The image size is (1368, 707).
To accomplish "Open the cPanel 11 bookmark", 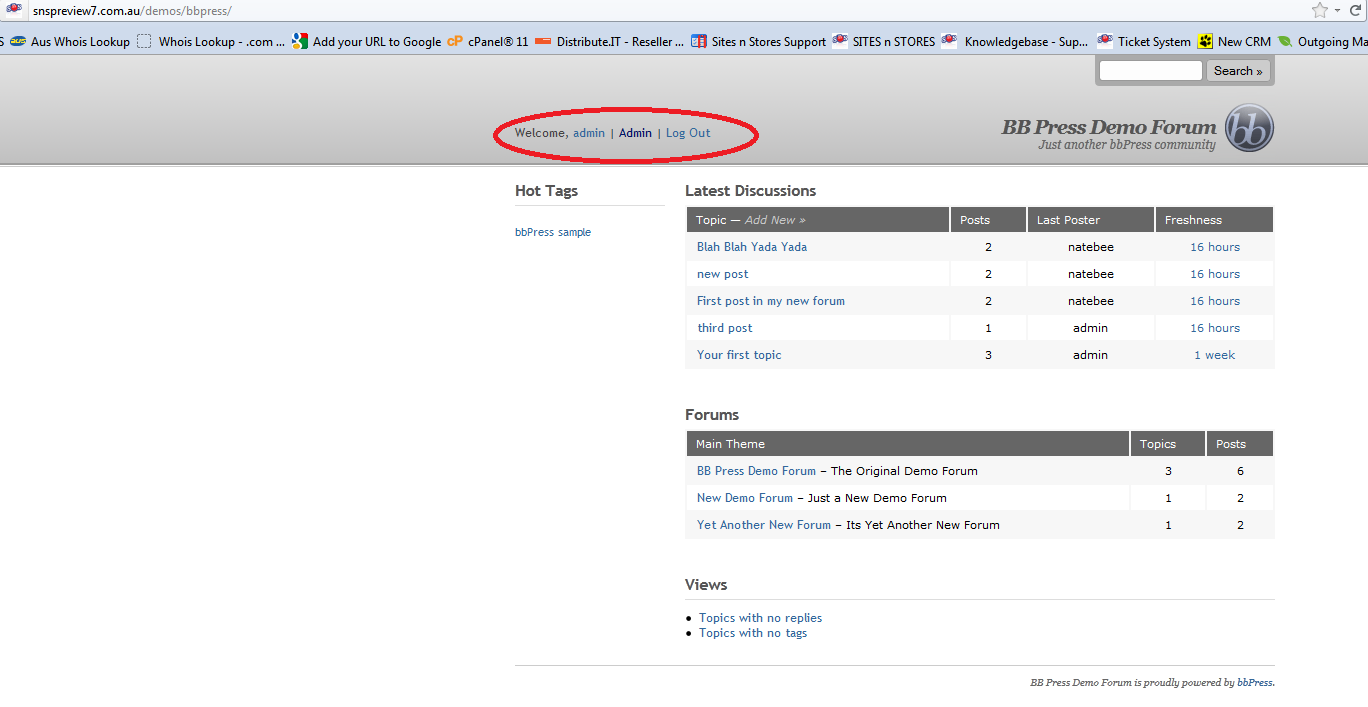I will pyautogui.click(x=488, y=42).
